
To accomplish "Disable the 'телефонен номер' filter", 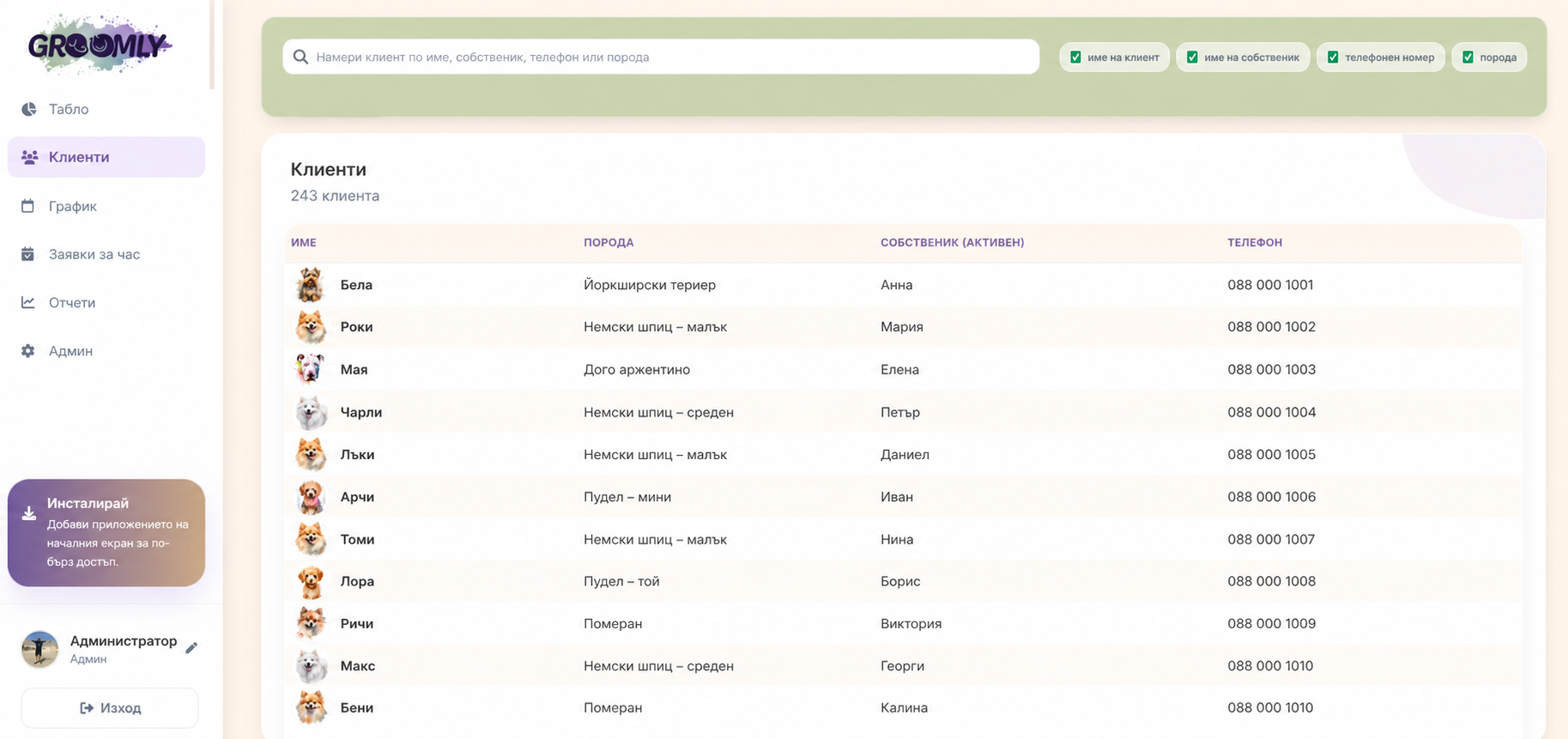I will pyautogui.click(x=1333, y=58).
